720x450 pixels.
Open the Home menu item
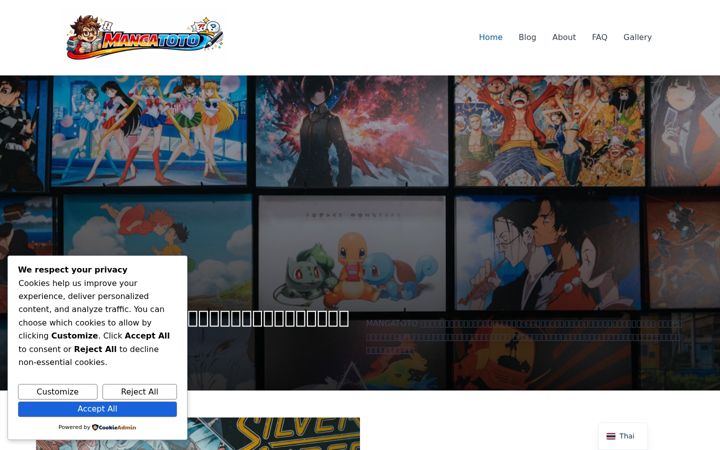click(490, 37)
